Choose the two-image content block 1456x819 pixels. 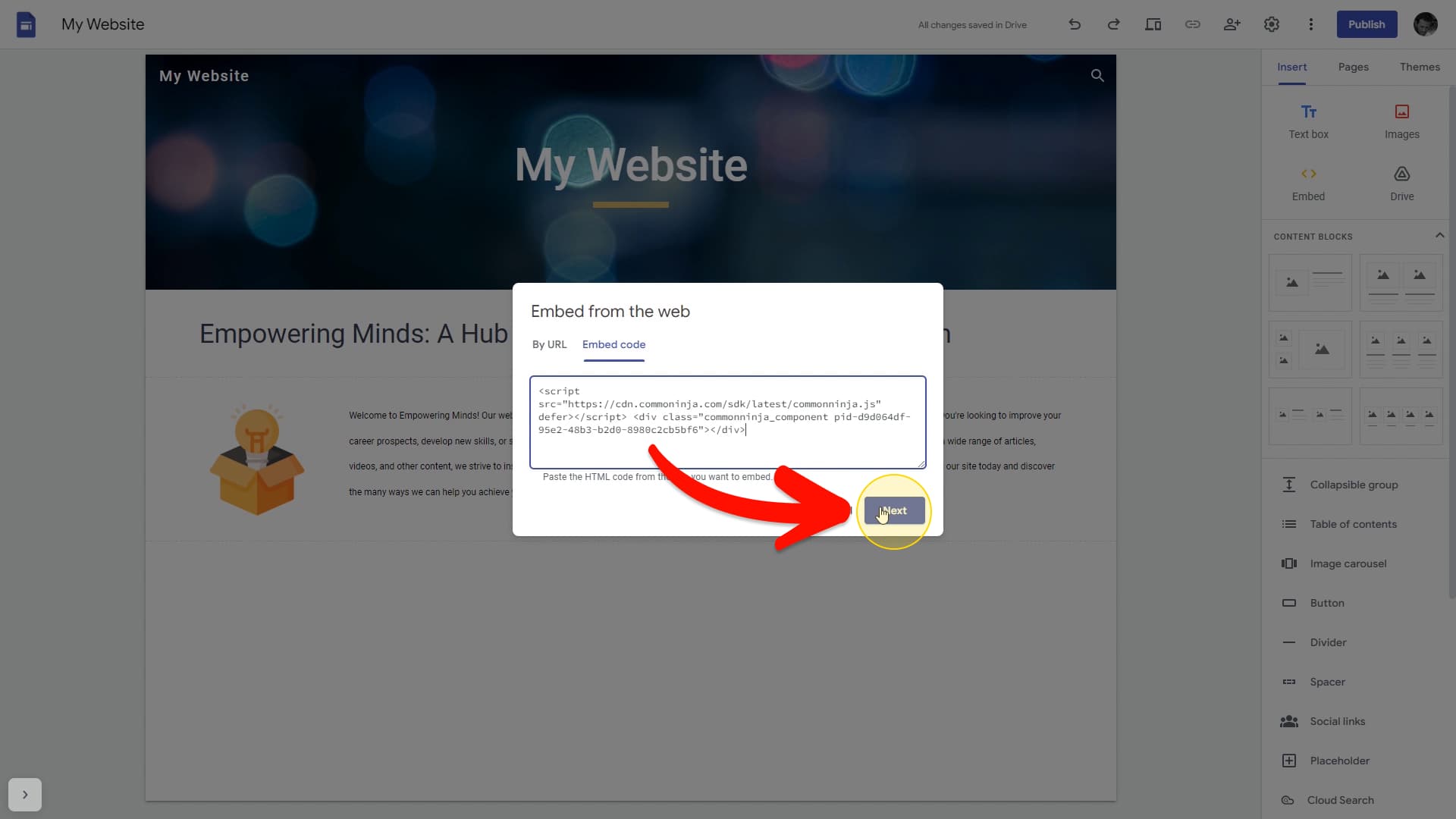(x=1401, y=282)
